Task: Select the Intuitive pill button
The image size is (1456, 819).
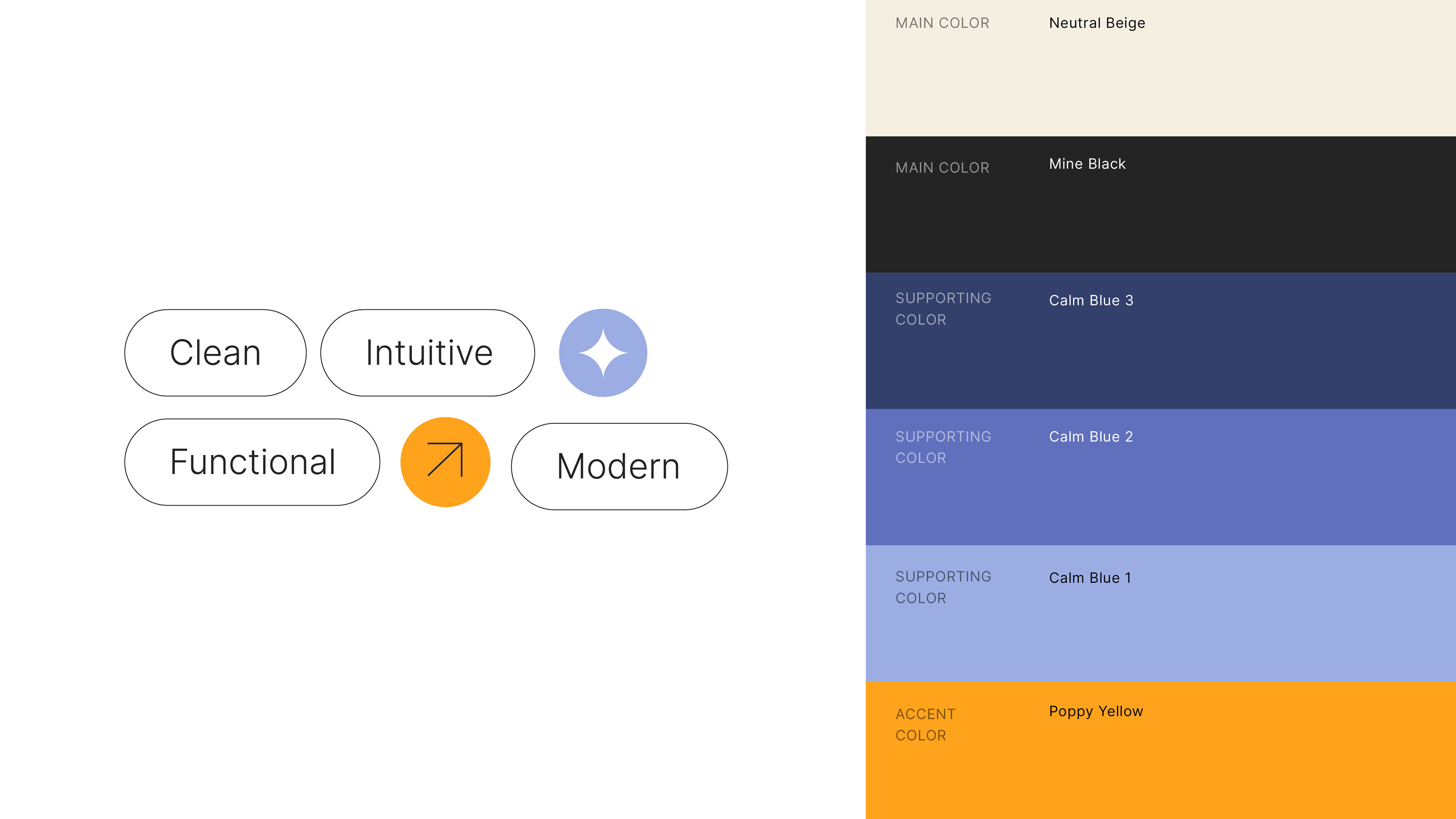Action: pos(428,353)
